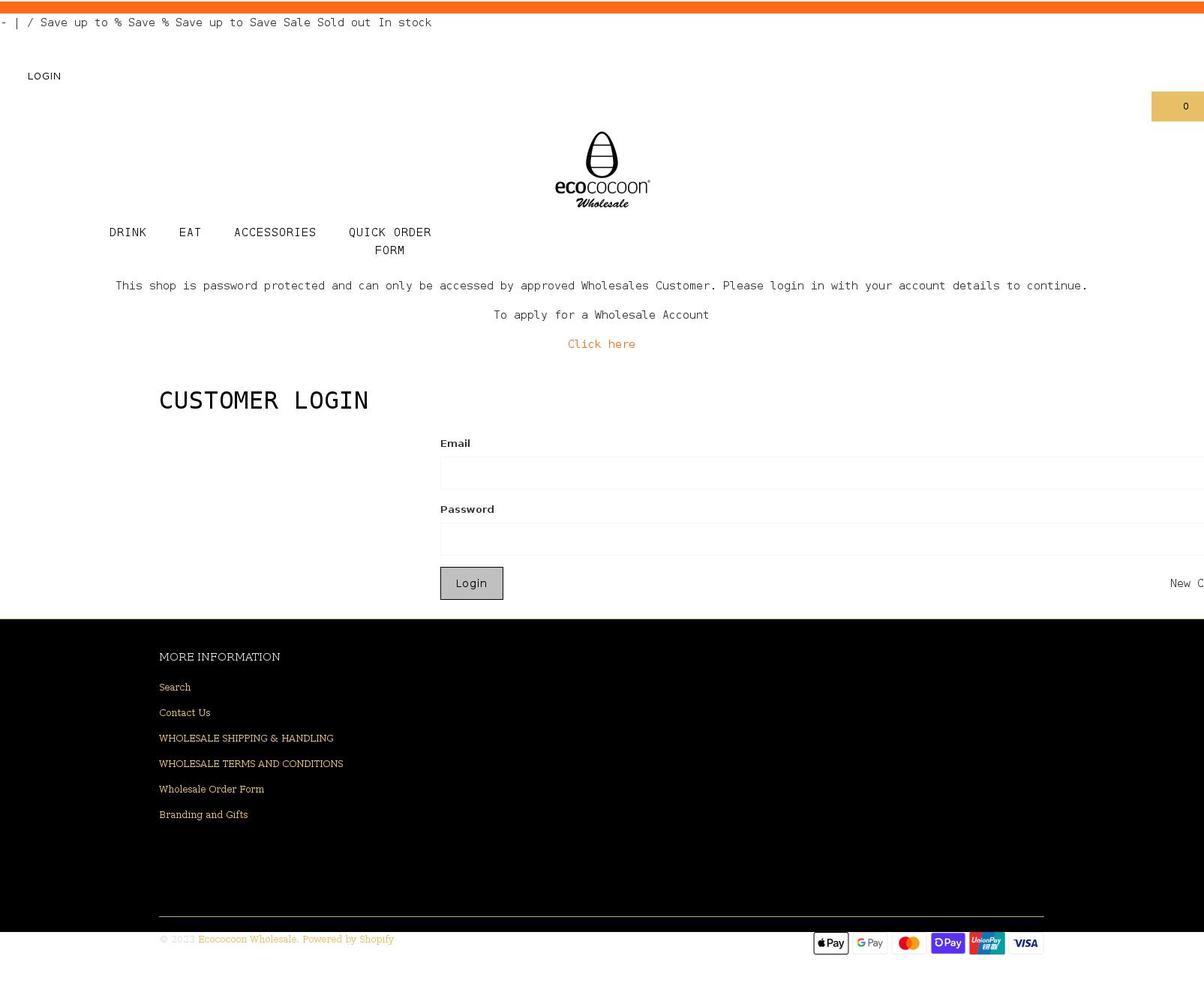Click the Mastercard payment icon

[x=909, y=943]
